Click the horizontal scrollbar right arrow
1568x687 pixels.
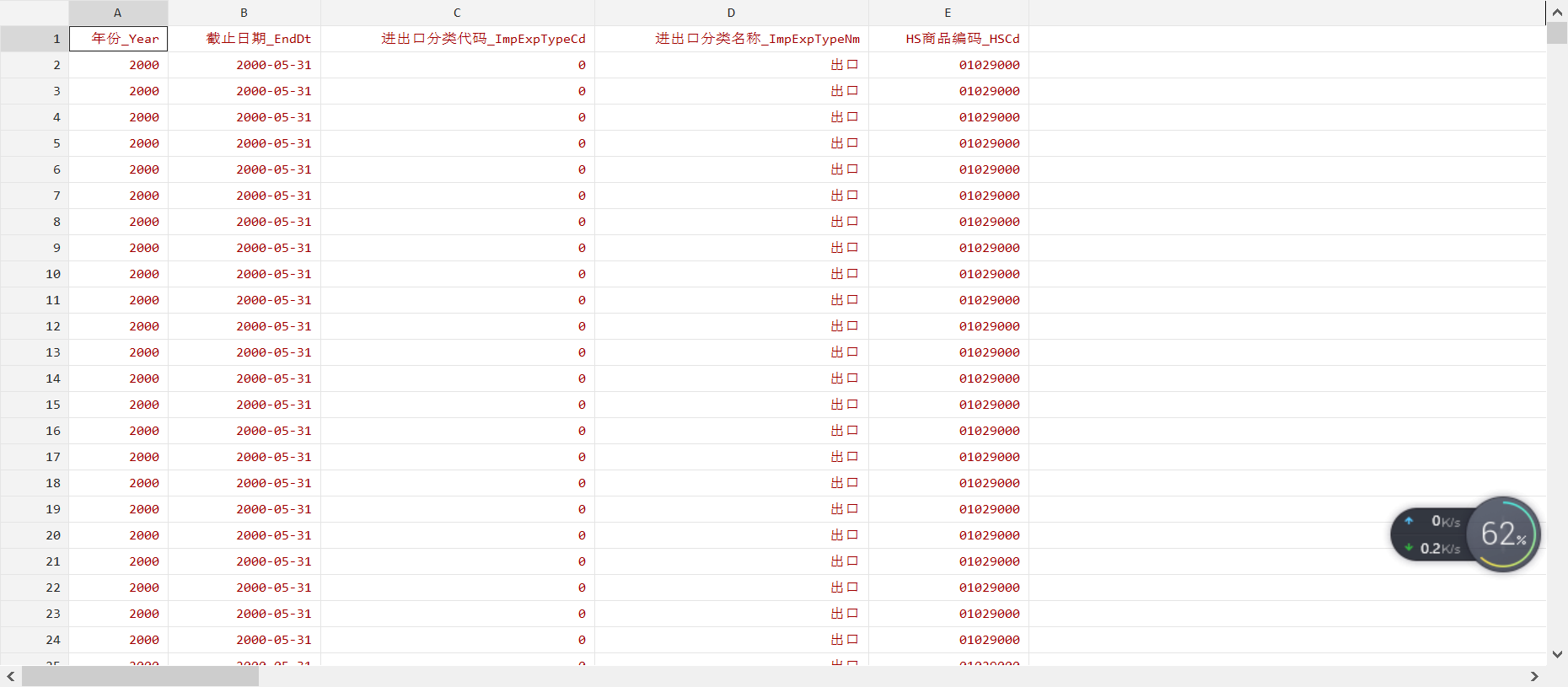1534,676
